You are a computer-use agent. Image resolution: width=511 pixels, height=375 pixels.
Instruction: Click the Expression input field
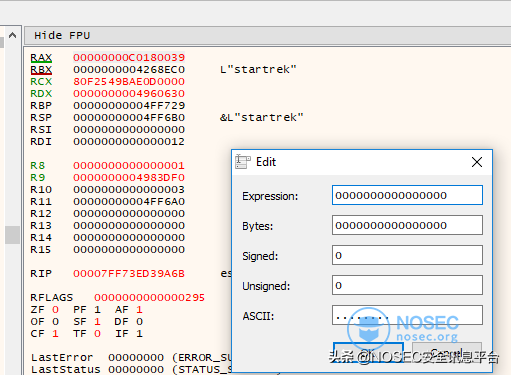point(407,195)
